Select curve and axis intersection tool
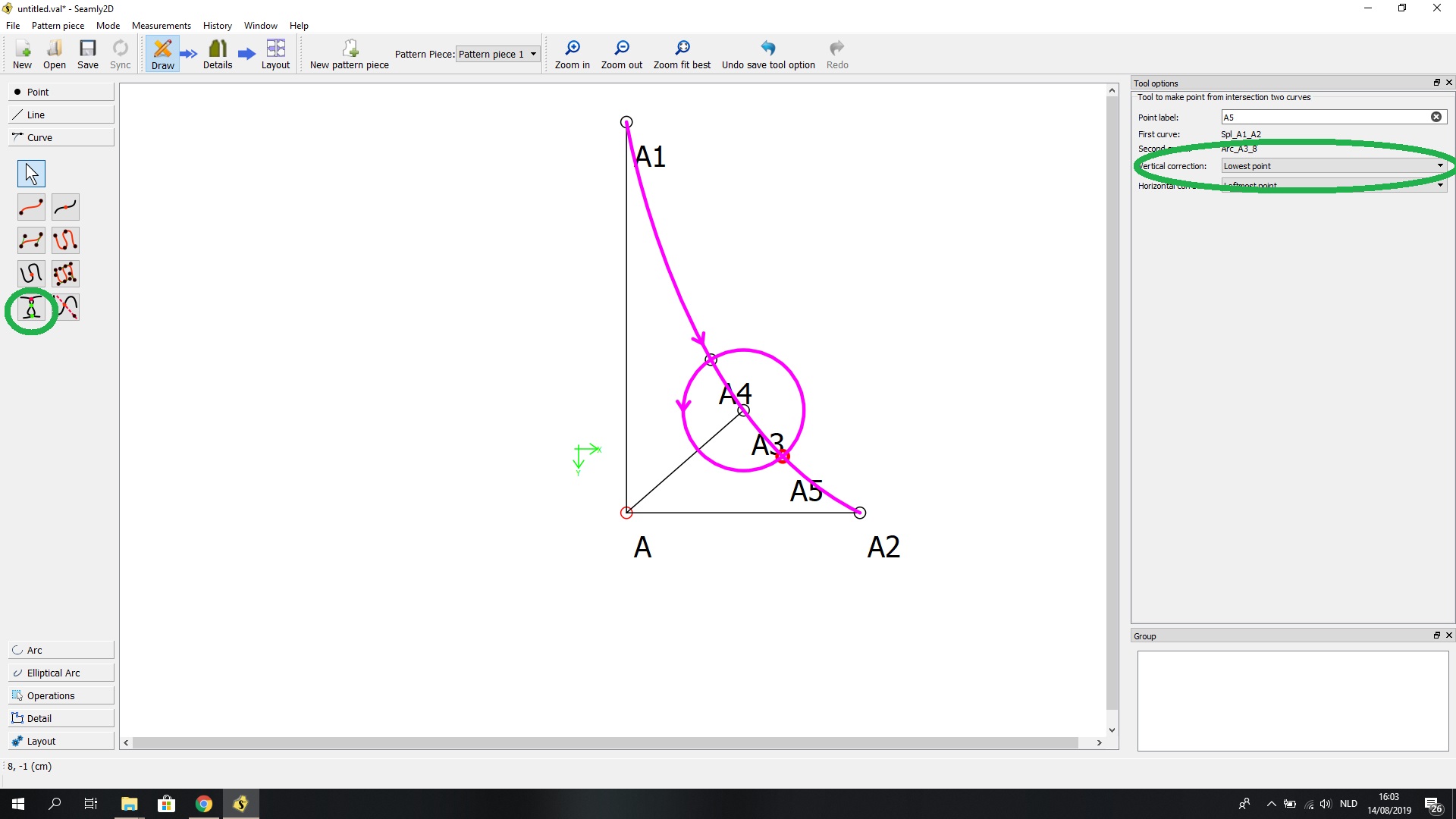 67,307
